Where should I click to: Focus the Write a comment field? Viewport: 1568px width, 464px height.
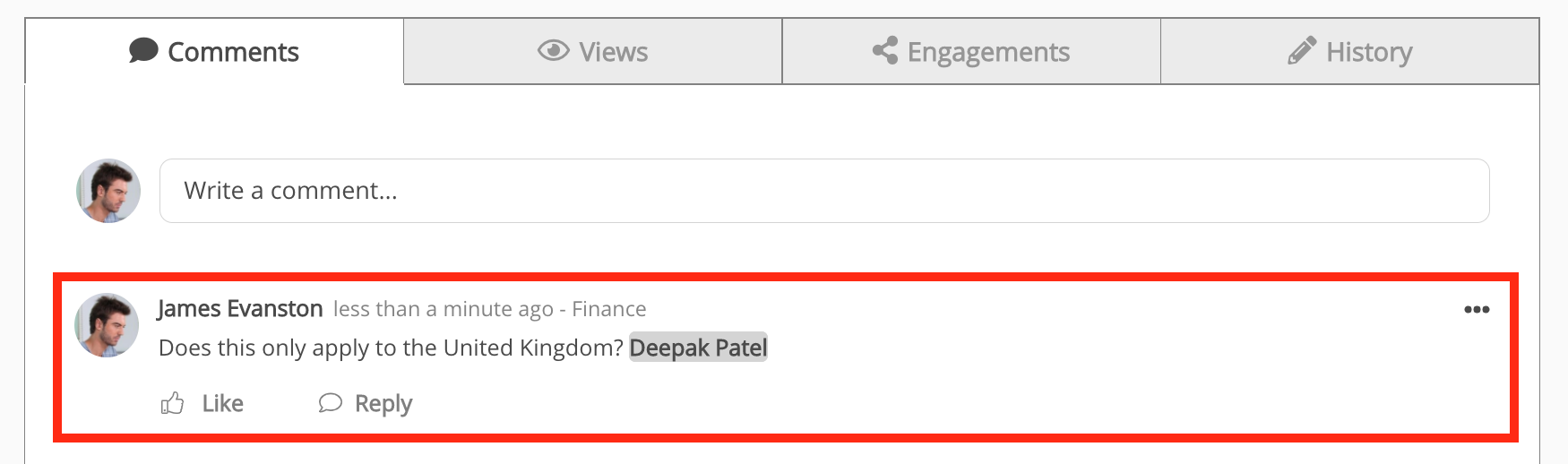[x=823, y=191]
